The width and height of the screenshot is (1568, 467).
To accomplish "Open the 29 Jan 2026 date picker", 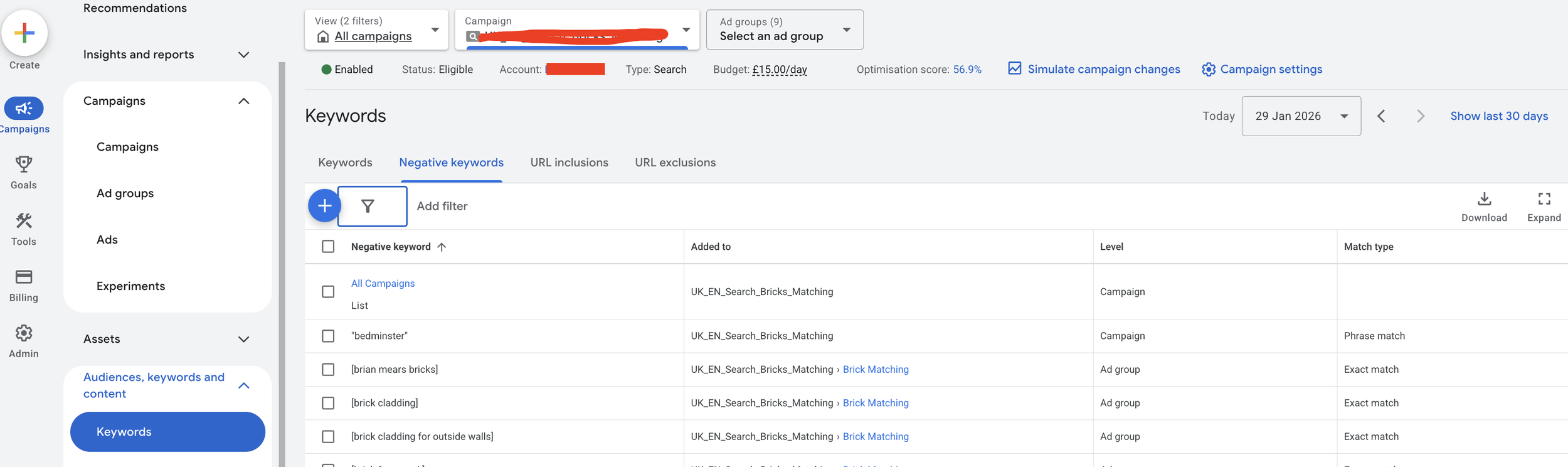I will [1301, 116].
